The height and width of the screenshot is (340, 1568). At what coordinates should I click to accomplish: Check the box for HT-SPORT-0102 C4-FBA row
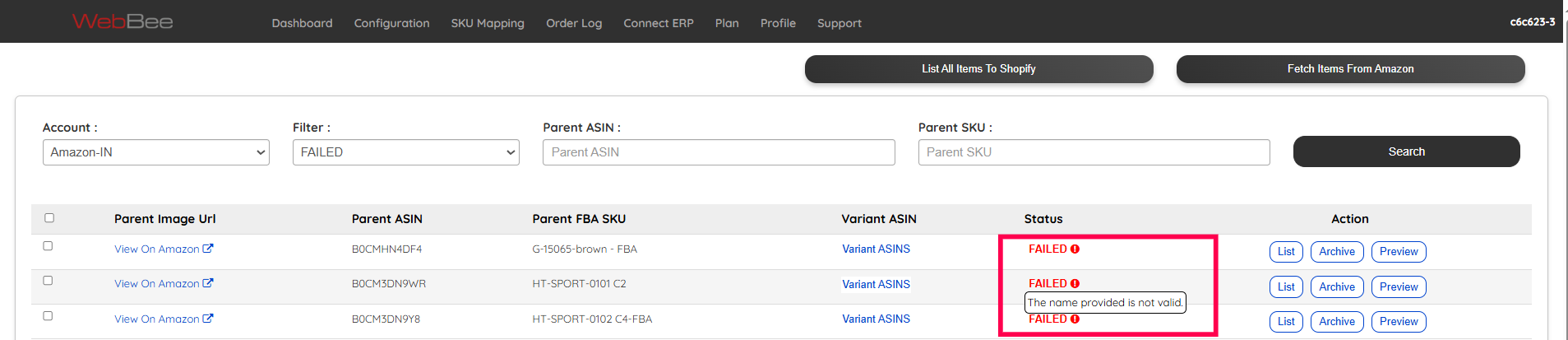pos(48,316)
